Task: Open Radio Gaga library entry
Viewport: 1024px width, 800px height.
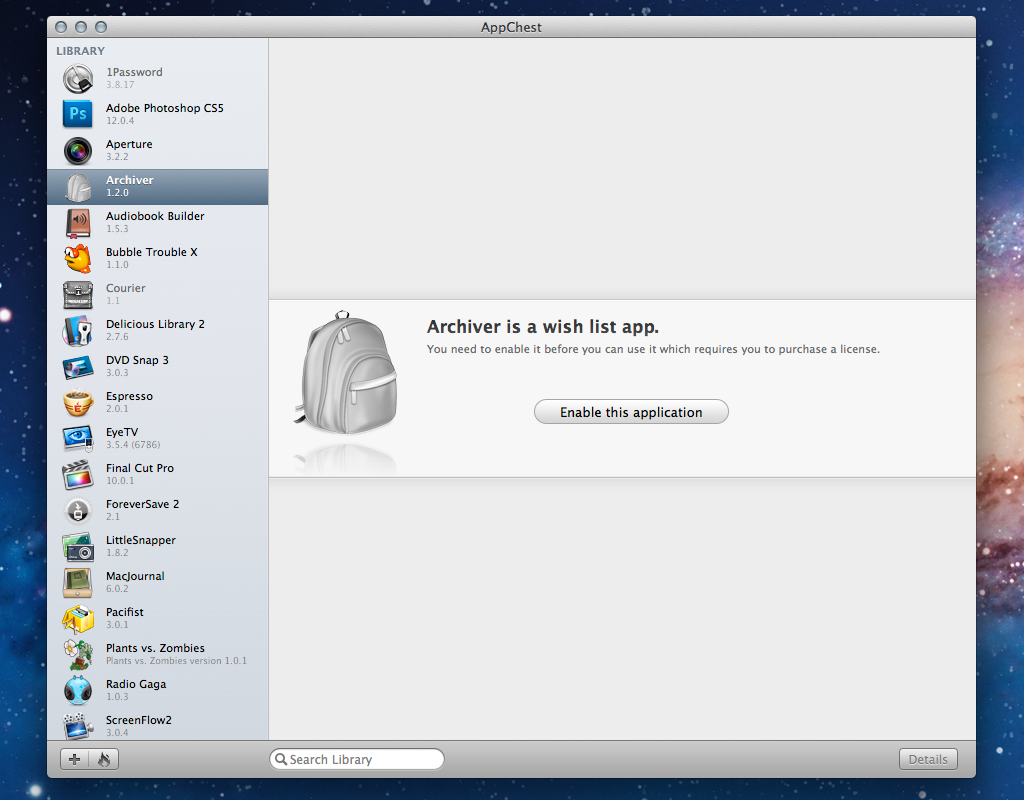Action: click(x=157, y=690)
